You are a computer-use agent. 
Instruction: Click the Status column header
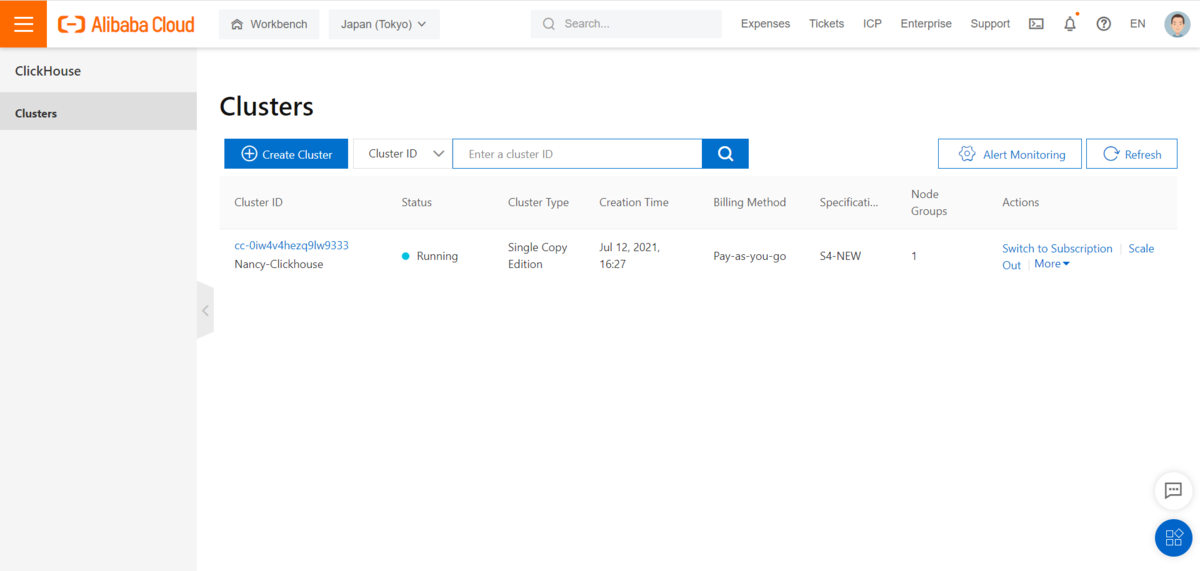(x=417, y=202)
